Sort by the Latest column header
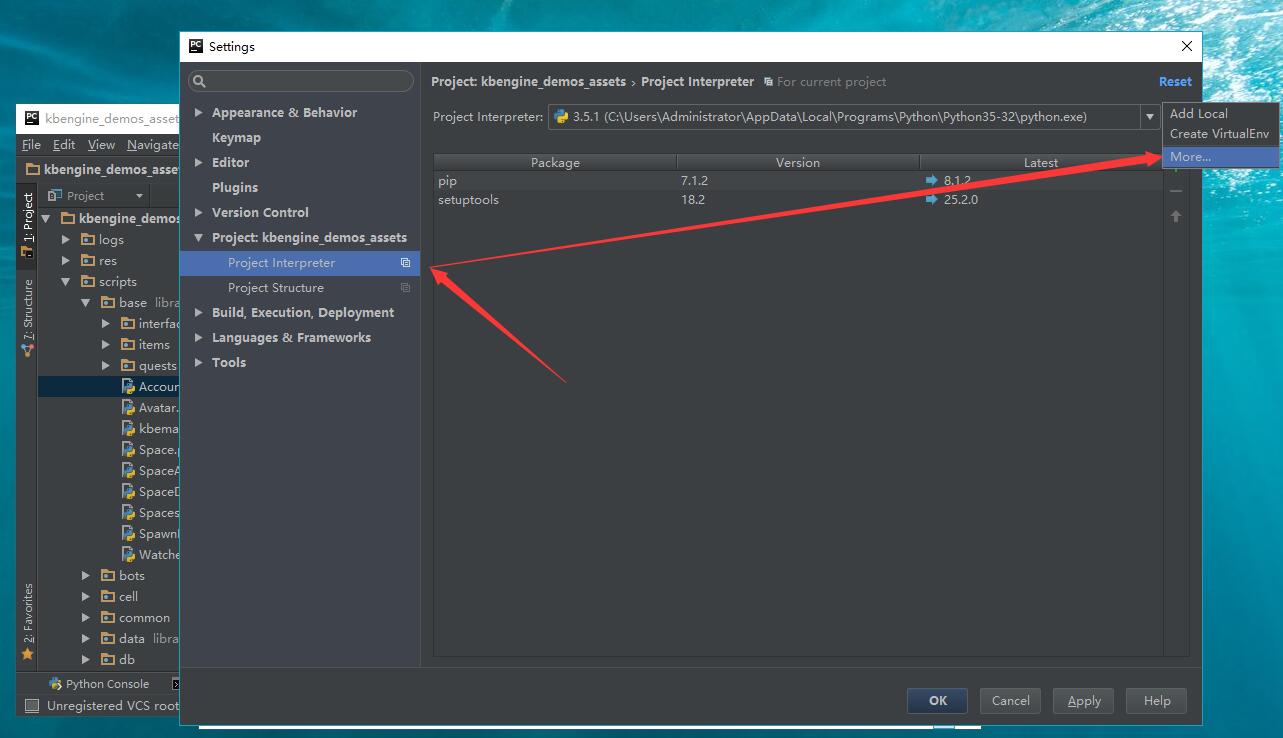 coord(1040,162)
